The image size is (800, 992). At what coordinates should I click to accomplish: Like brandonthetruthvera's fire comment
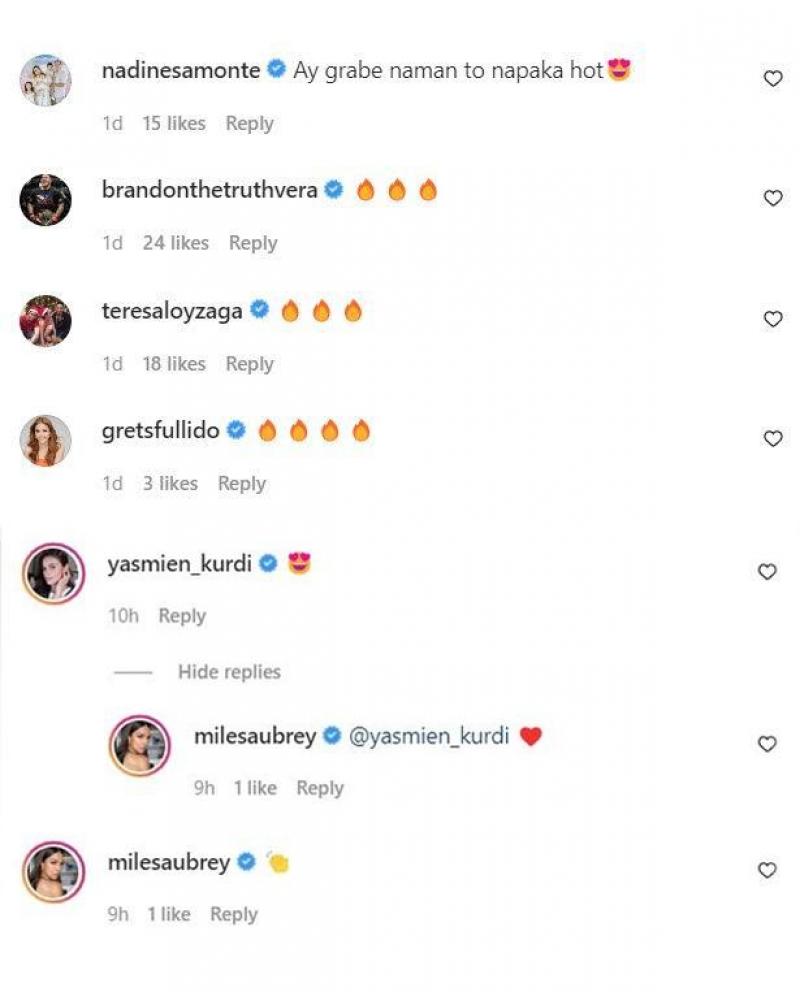point(772,199)
